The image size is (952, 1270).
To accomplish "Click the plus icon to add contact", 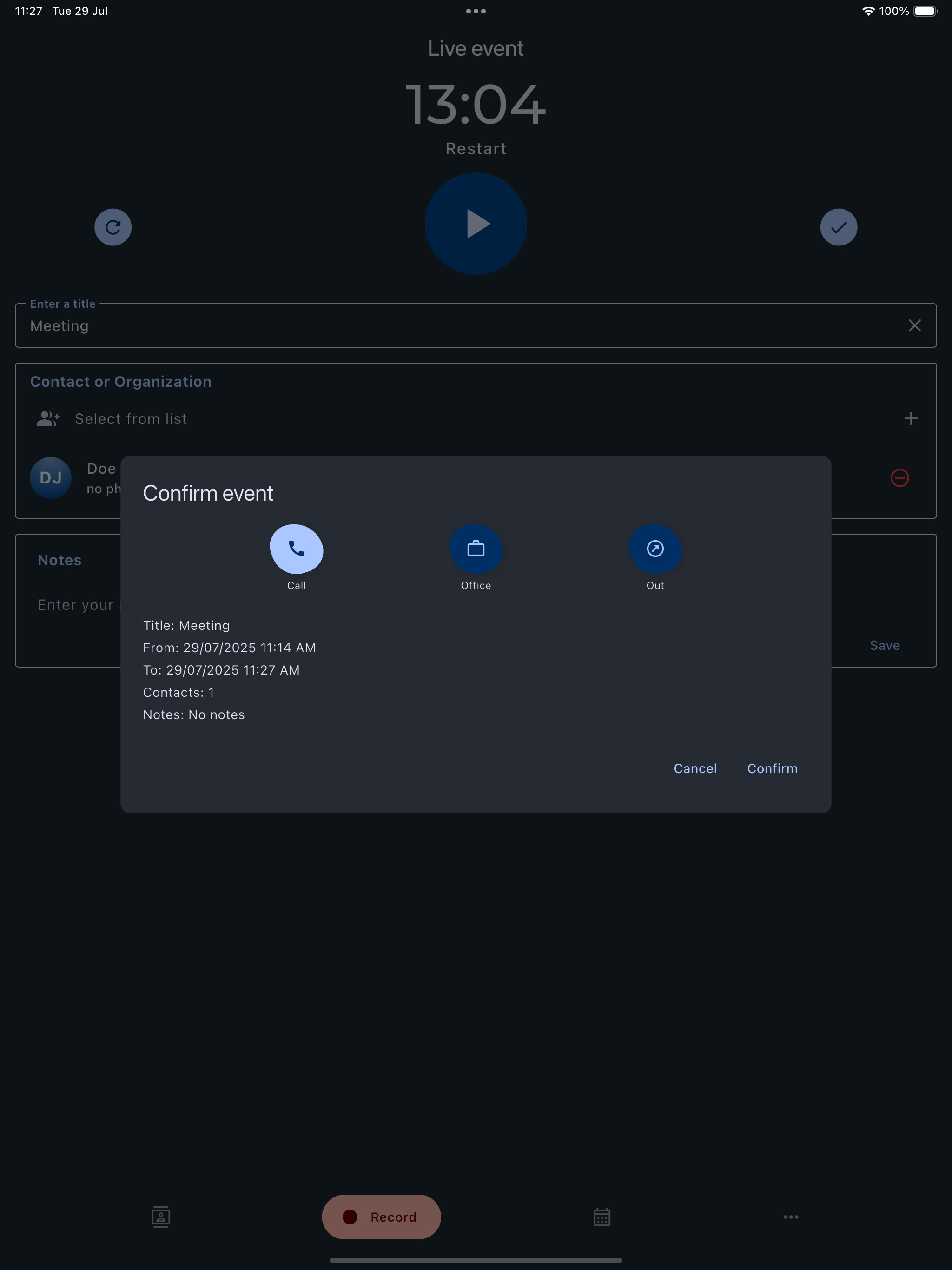I will click(910, 418).
